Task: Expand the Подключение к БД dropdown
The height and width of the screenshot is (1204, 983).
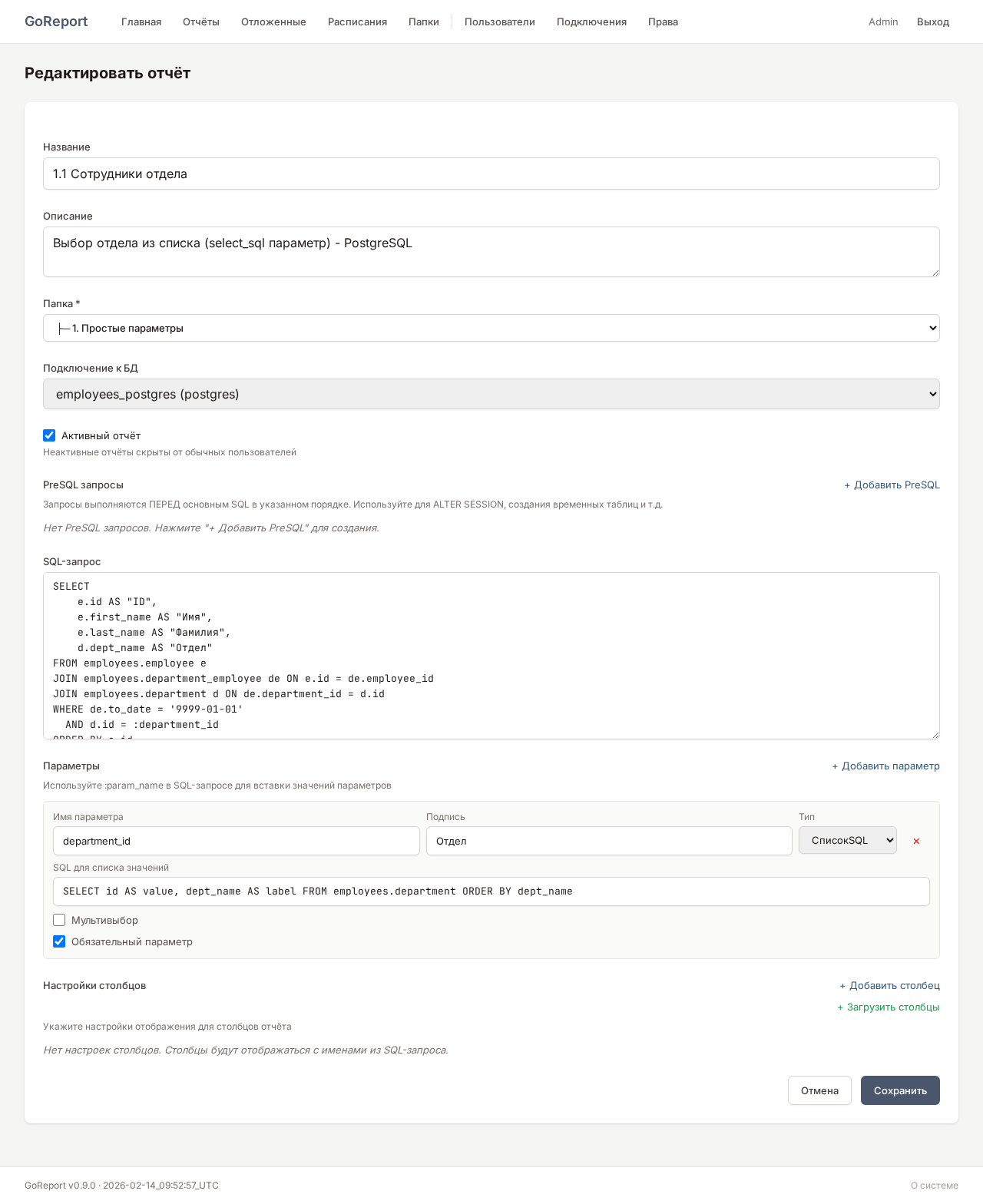Action: 491,394
